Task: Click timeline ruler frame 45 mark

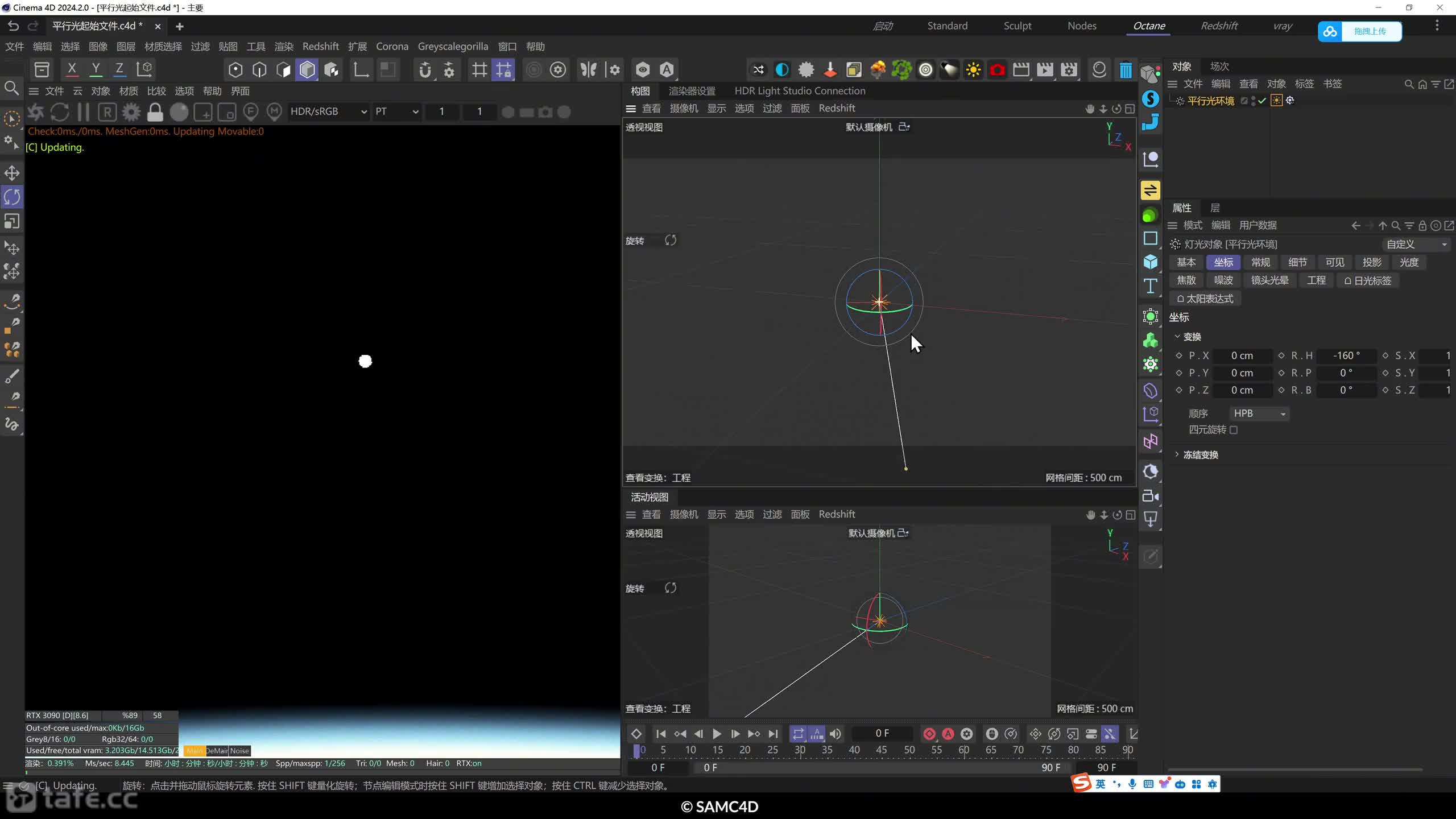Action: pyautogui.click(x=882, y=750)
